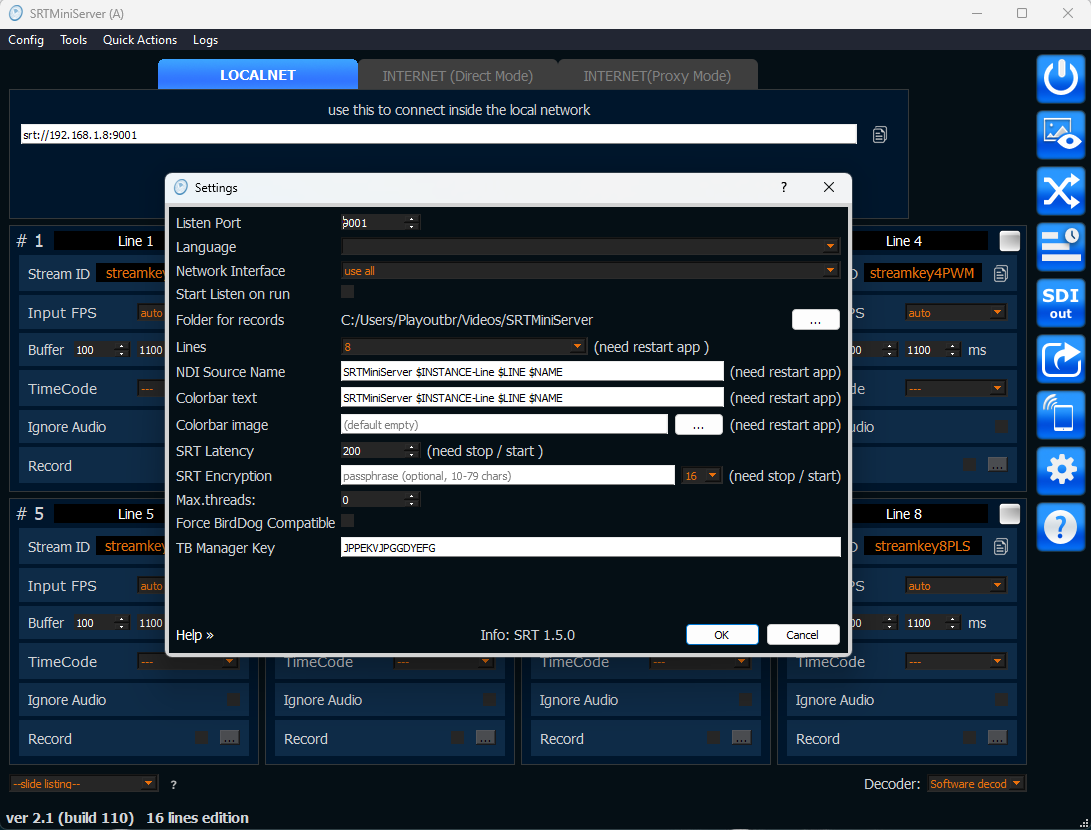1091x830 pixels.
Task: Click the Colorbar text field
Action: coord(532,397)
